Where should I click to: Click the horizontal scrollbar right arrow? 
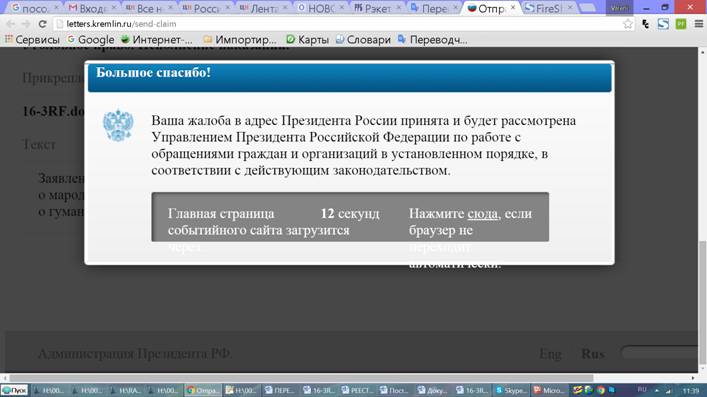(x=693, y=378)
